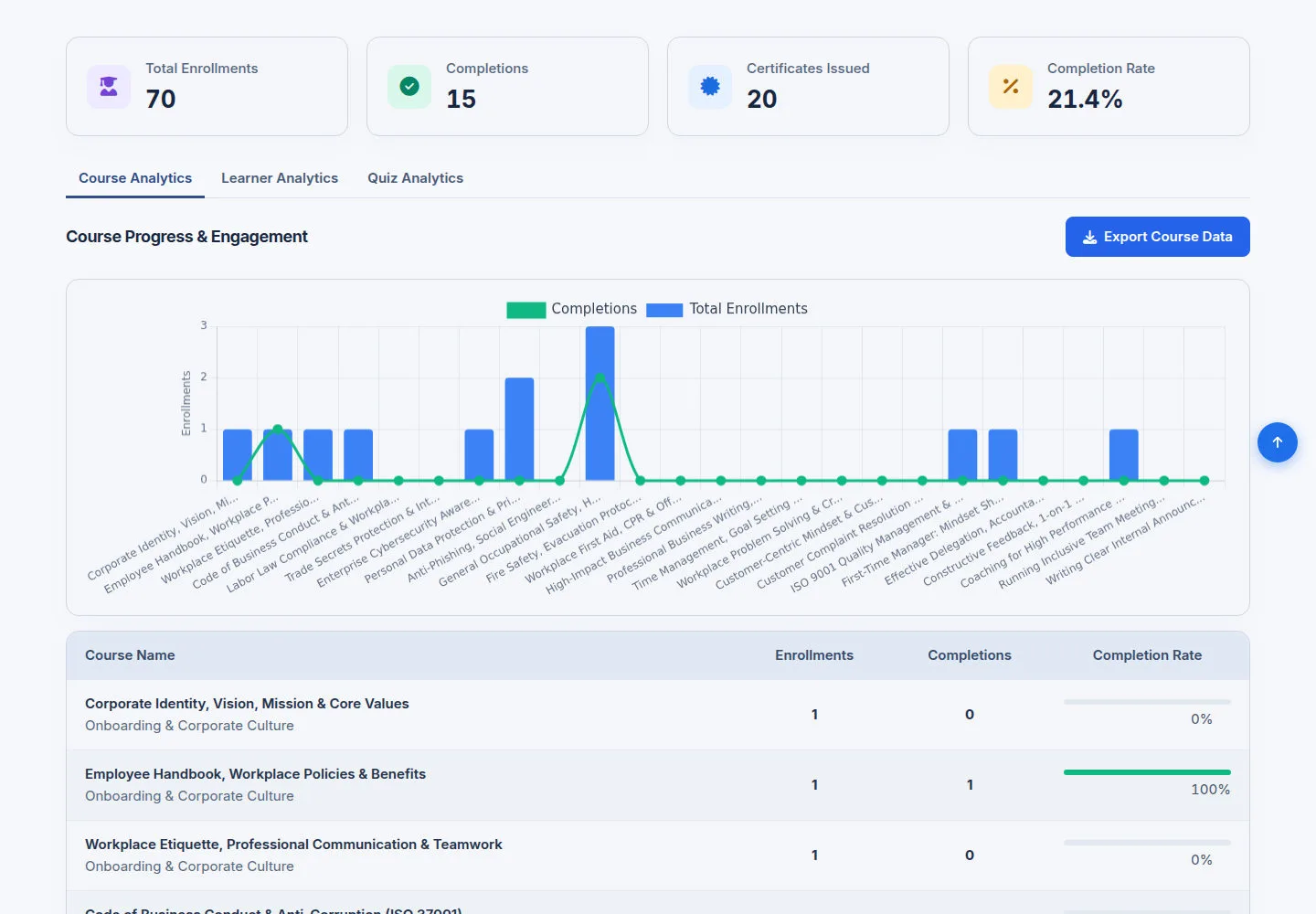Select Employee Handbook, Workplace Policies course row
The height and width of the screenshot is (914, 1316).
[x=658, y=785]
